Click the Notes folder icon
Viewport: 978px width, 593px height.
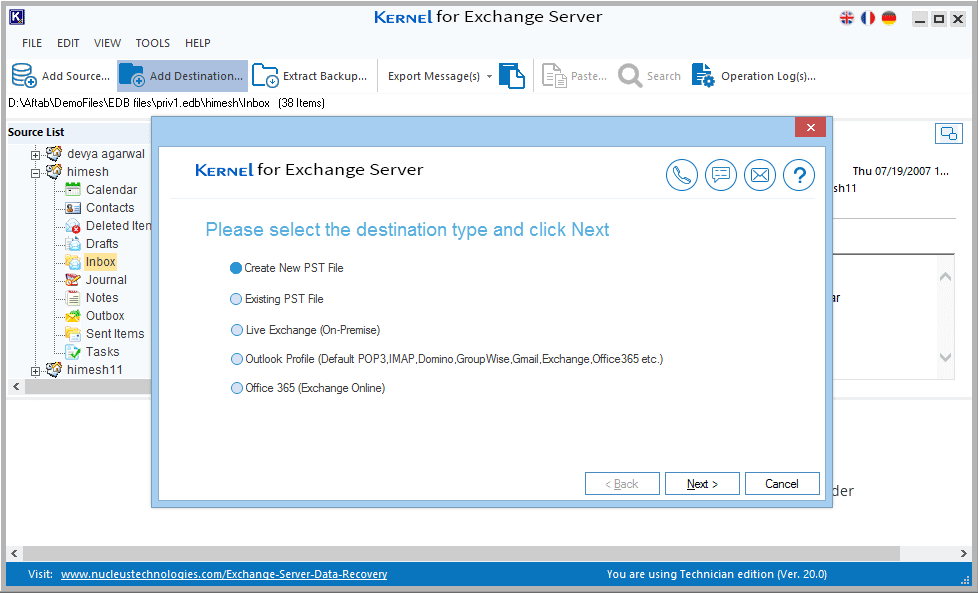click(73, 298)
